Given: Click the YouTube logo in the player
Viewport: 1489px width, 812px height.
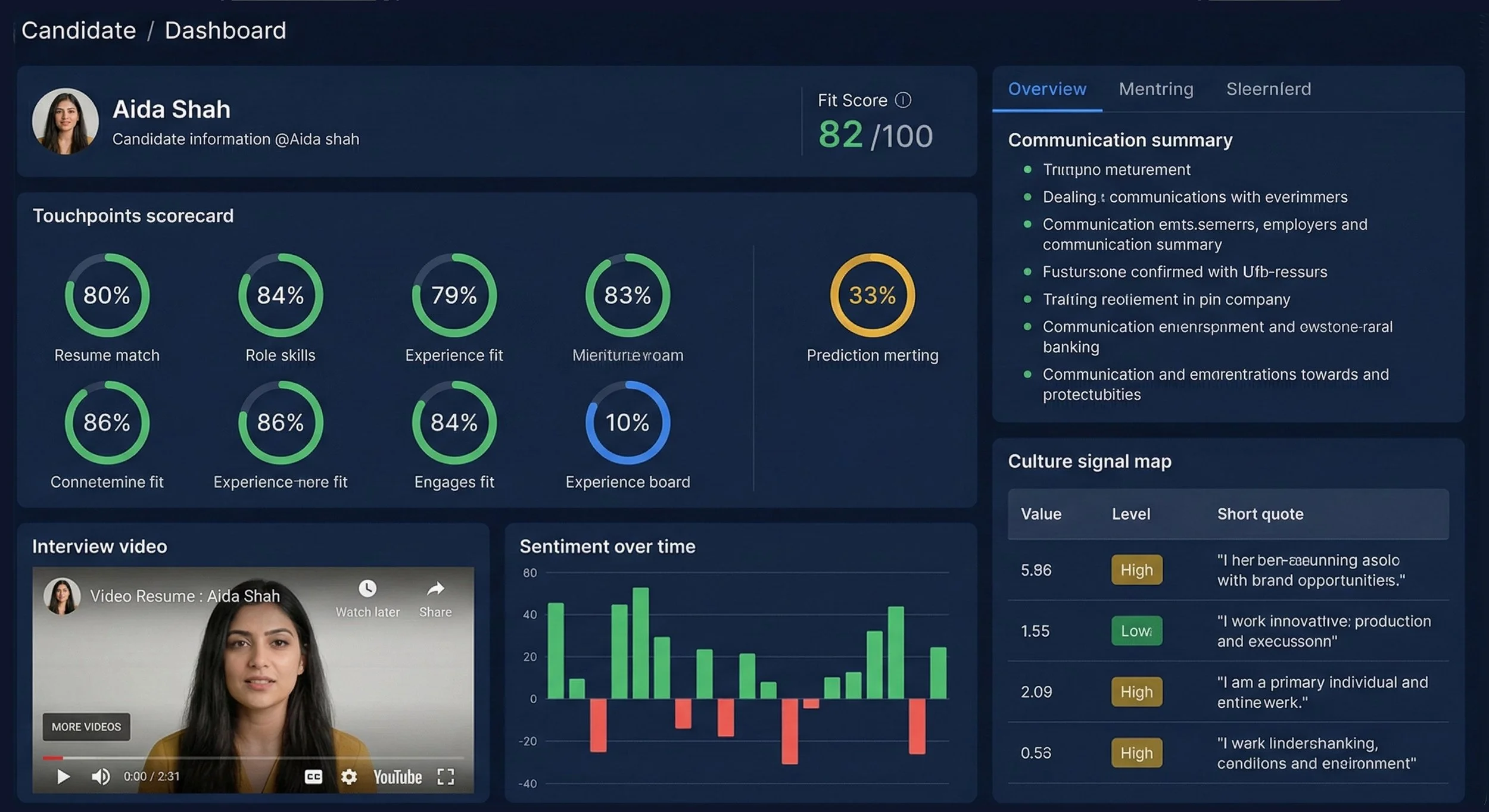Looking at the screenshot, I should (x=398, y=776).
